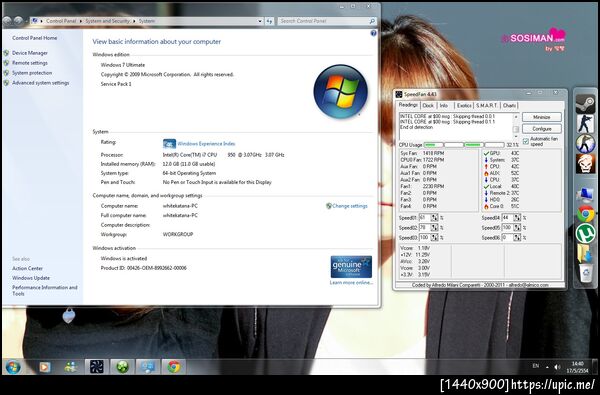This screenshot has width=600, height=395.
Task: Click the Change settings link
Action: tap(349, 206)
